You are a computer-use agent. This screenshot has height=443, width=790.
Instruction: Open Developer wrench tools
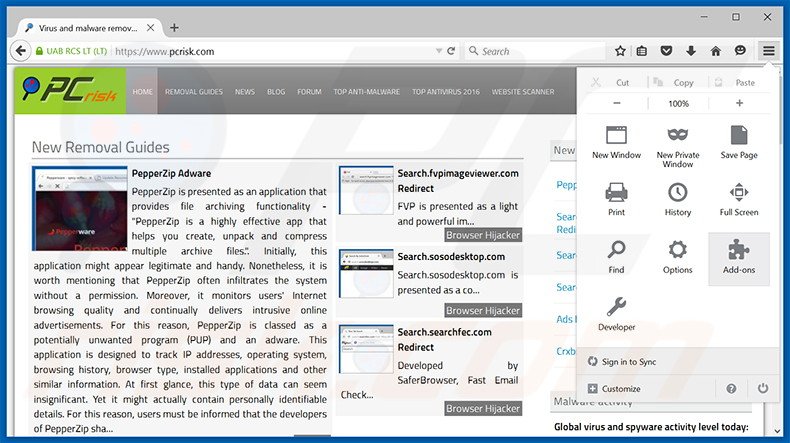click(616, 314)
